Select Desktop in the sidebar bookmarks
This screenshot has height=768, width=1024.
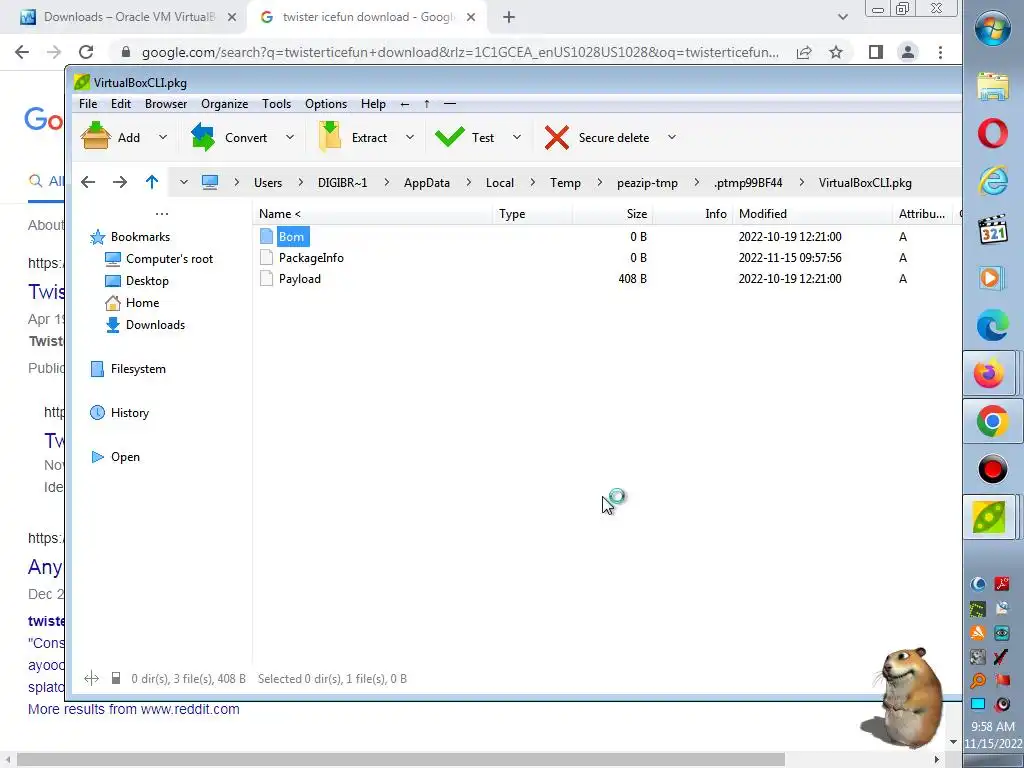click(x=147, y=281)
